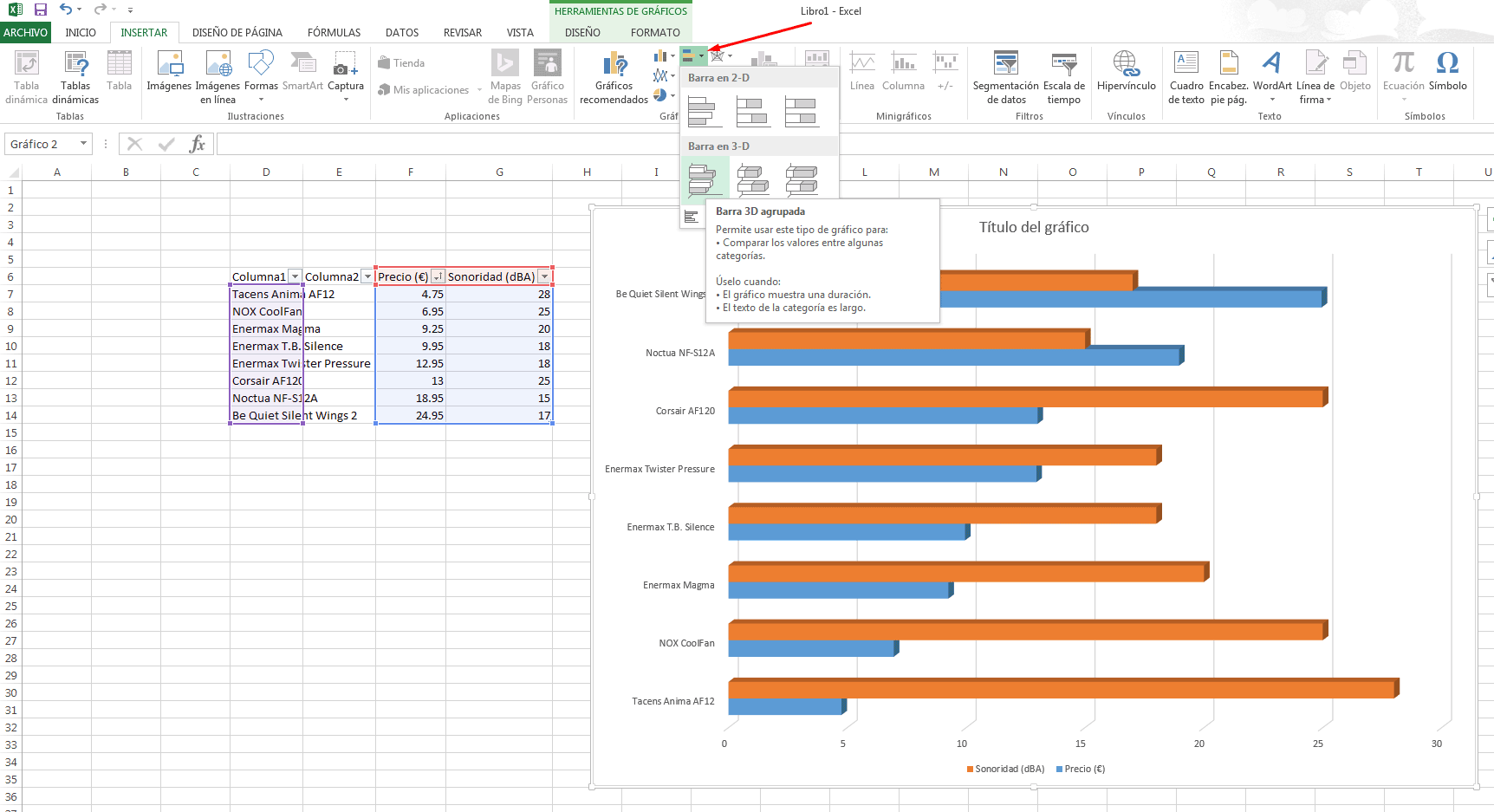Select cell with price 24.95

[x=411, y=415]
